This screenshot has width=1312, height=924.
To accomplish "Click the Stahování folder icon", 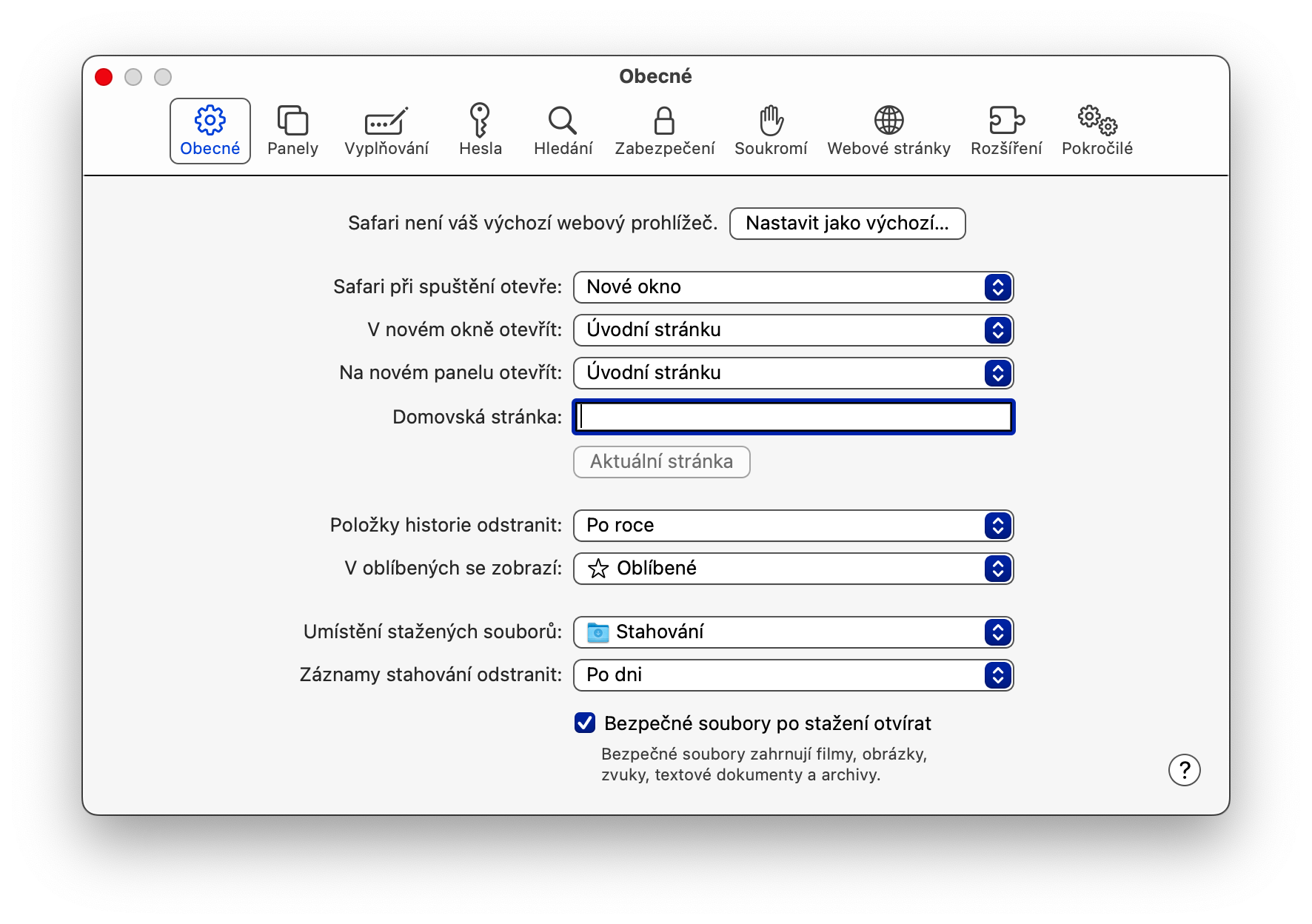I will pyautogui.click(x=598, y=632).
